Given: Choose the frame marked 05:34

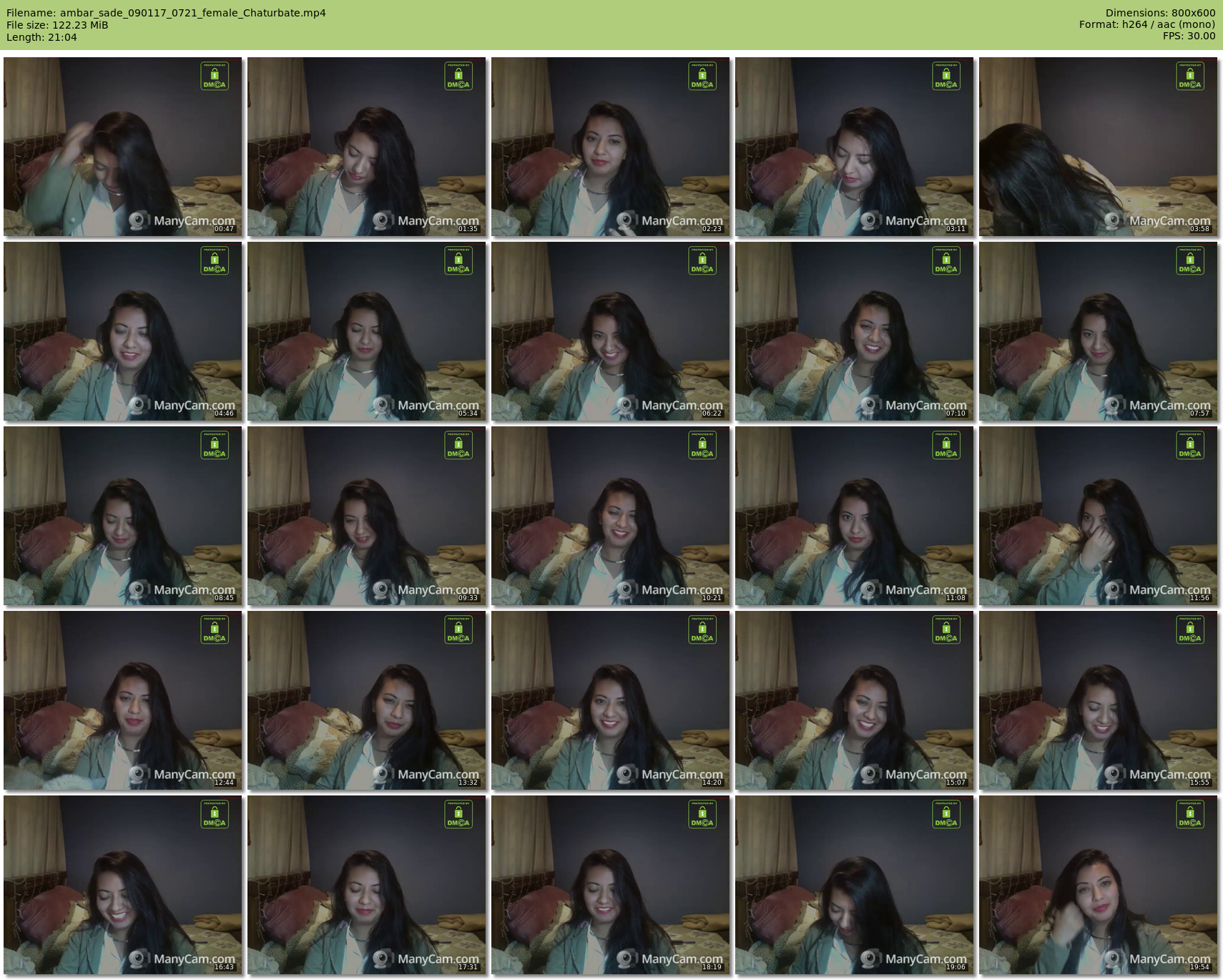Looking at the screenshot, I should coord(367,331).
